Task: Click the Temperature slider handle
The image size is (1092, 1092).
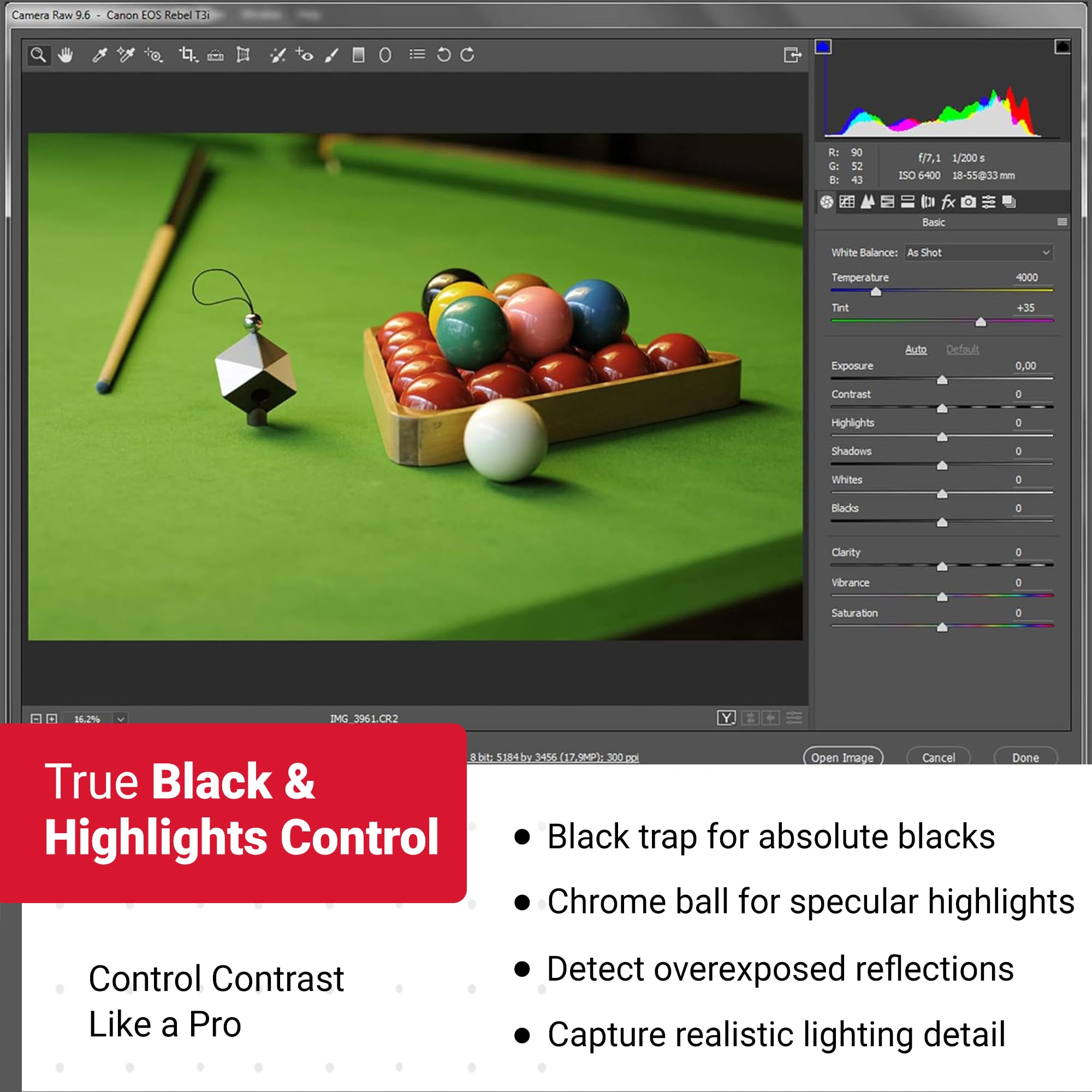Action: (x=876, y=292)
